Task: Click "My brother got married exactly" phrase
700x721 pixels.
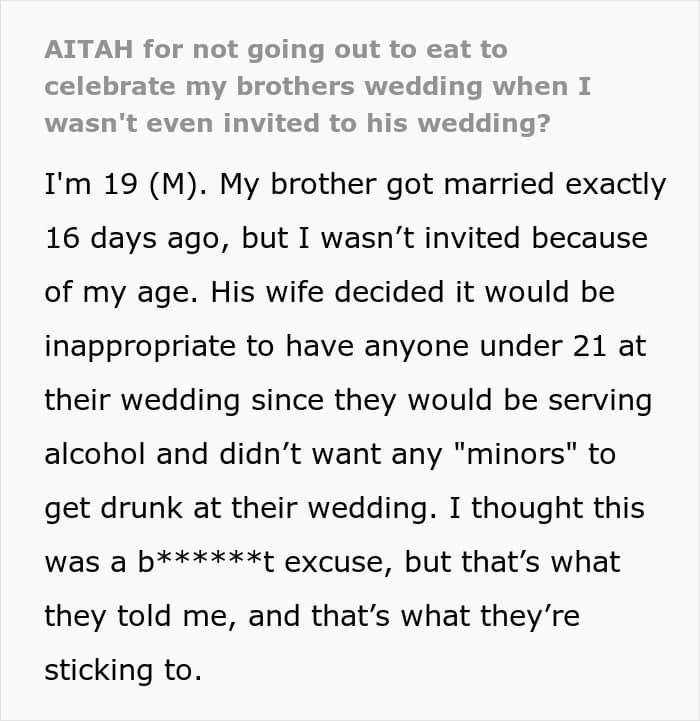Action: click(443, 185)
